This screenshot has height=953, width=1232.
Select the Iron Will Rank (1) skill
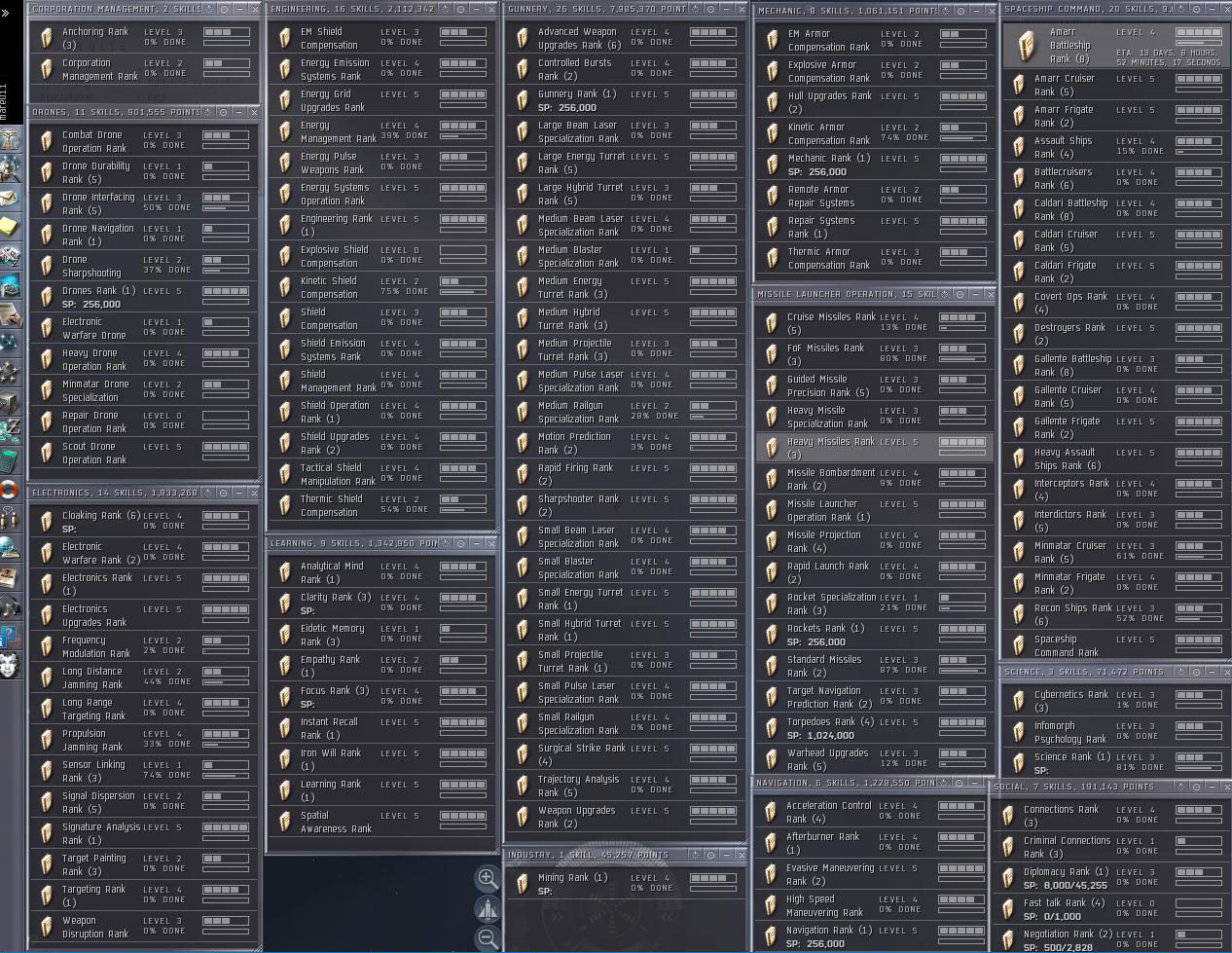[x=382, y=759]
